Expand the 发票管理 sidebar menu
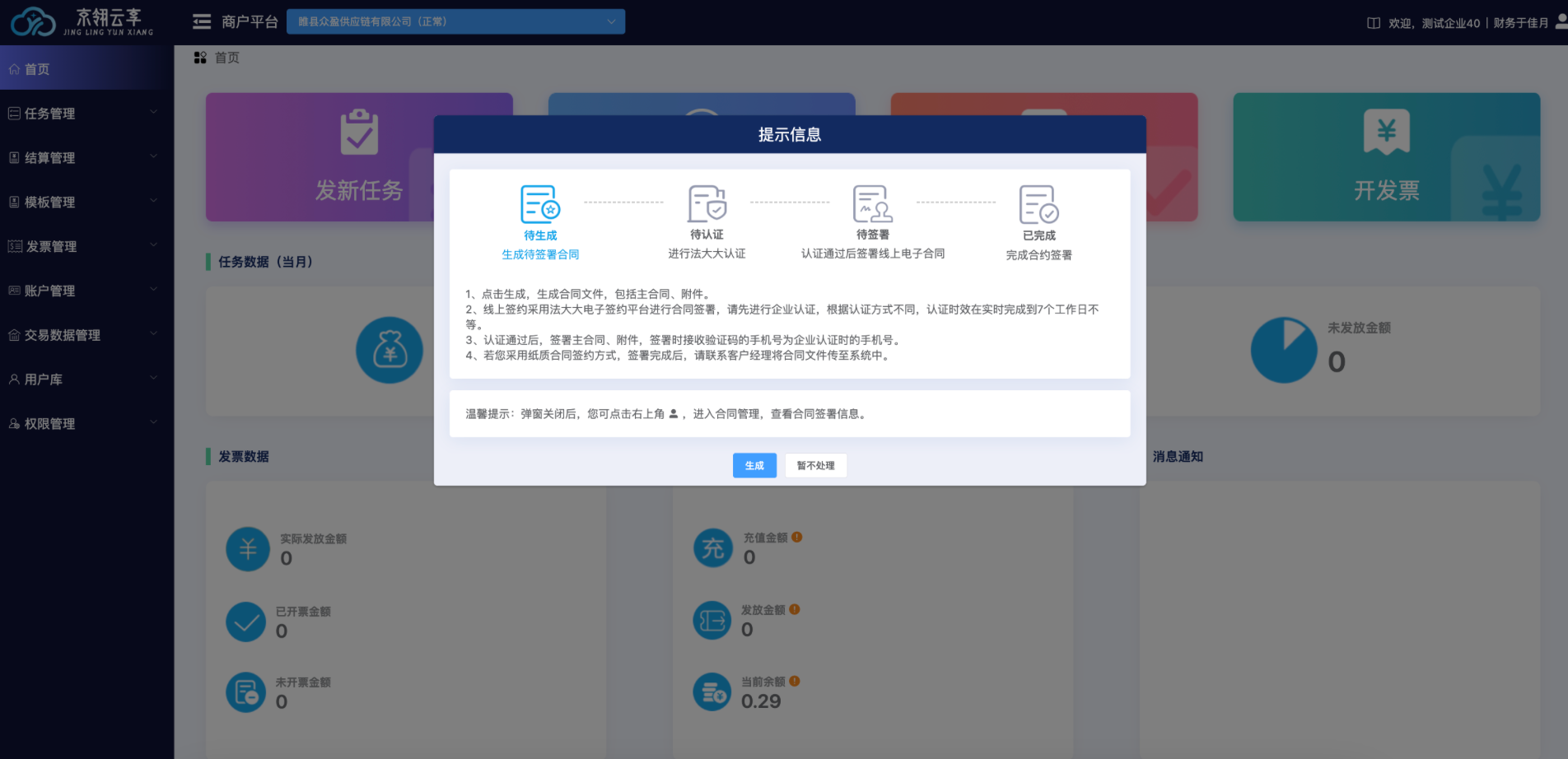Image resolution: width=1568 pixels, height=759 pixels. (82, 246)
